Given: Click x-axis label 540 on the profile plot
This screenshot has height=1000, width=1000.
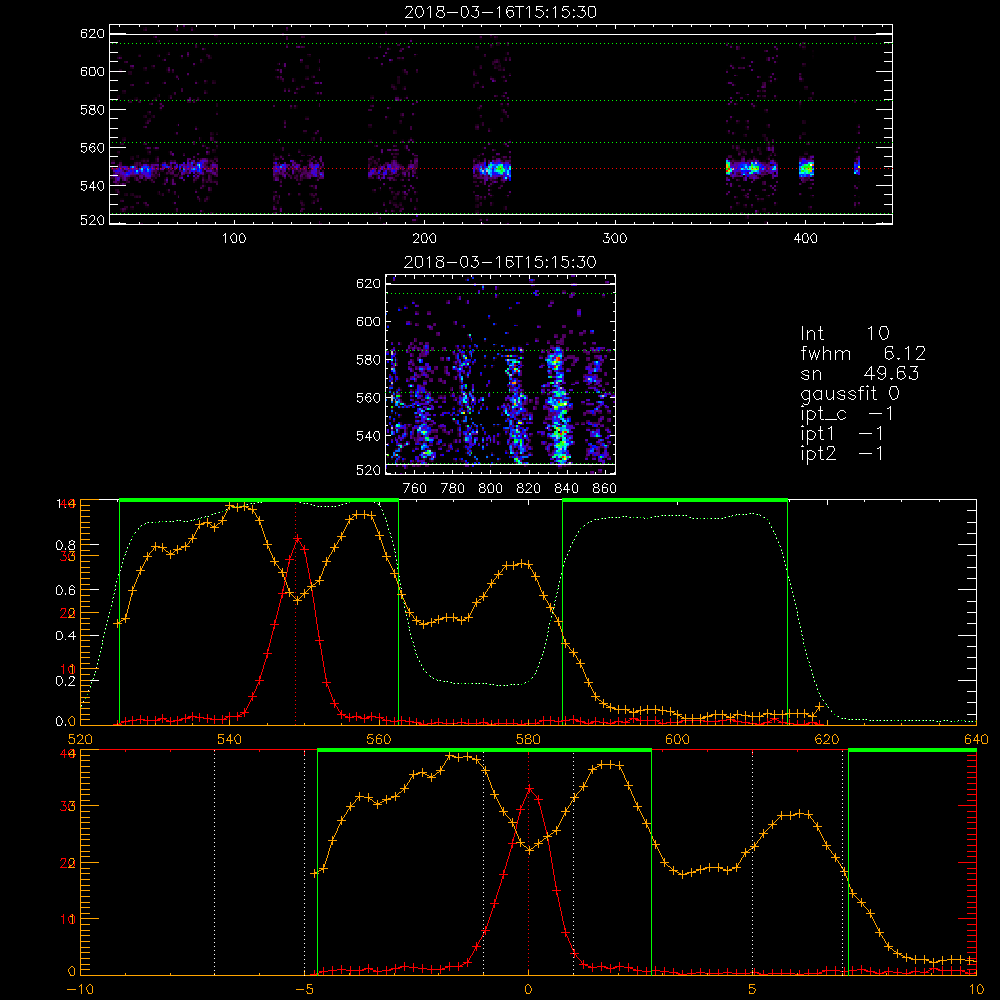Looking at the screenshot, I should tap(230, 739).
